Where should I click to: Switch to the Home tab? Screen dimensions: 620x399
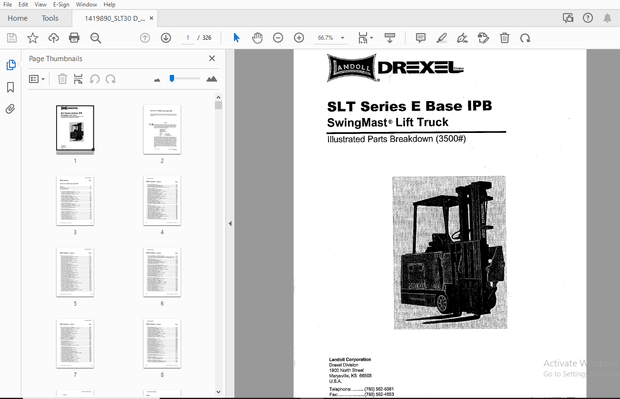17,18
